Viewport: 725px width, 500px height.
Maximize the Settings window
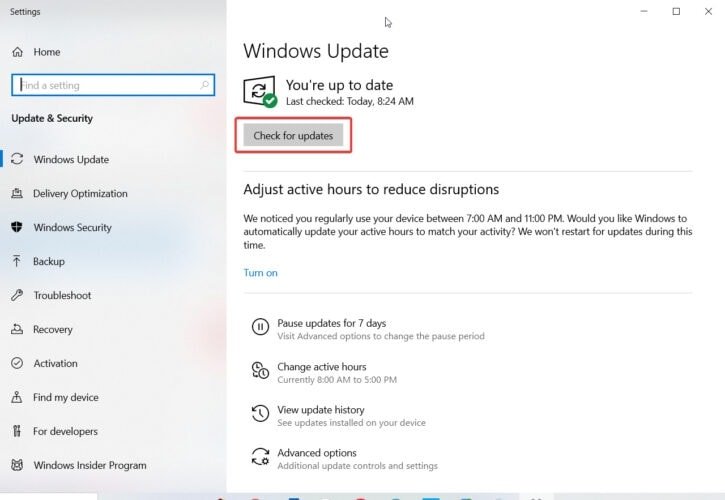[676, 12]
